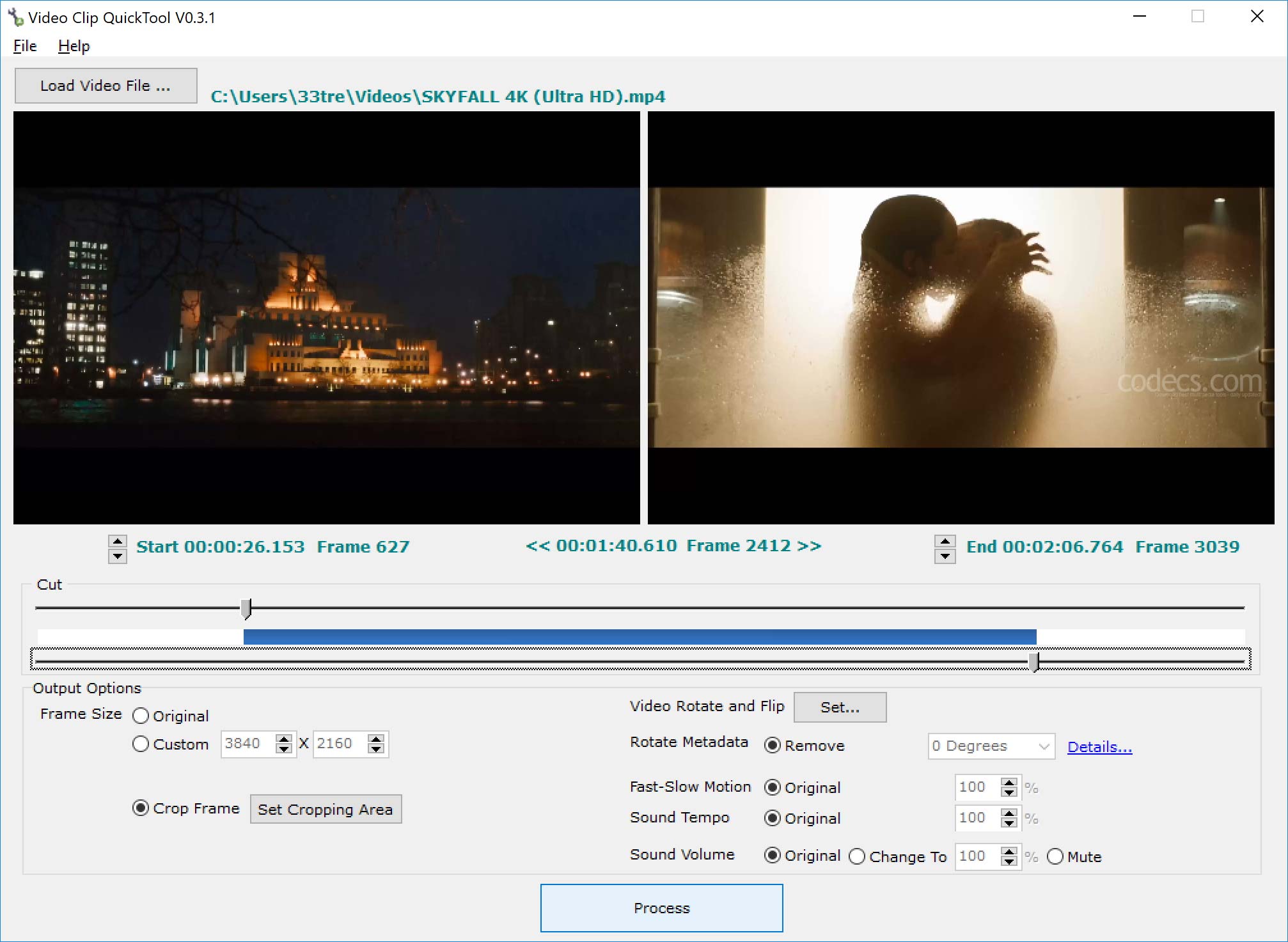Click the Video Clip QuickTool app icon
1288x942 pixels.
tap(15, 17)
